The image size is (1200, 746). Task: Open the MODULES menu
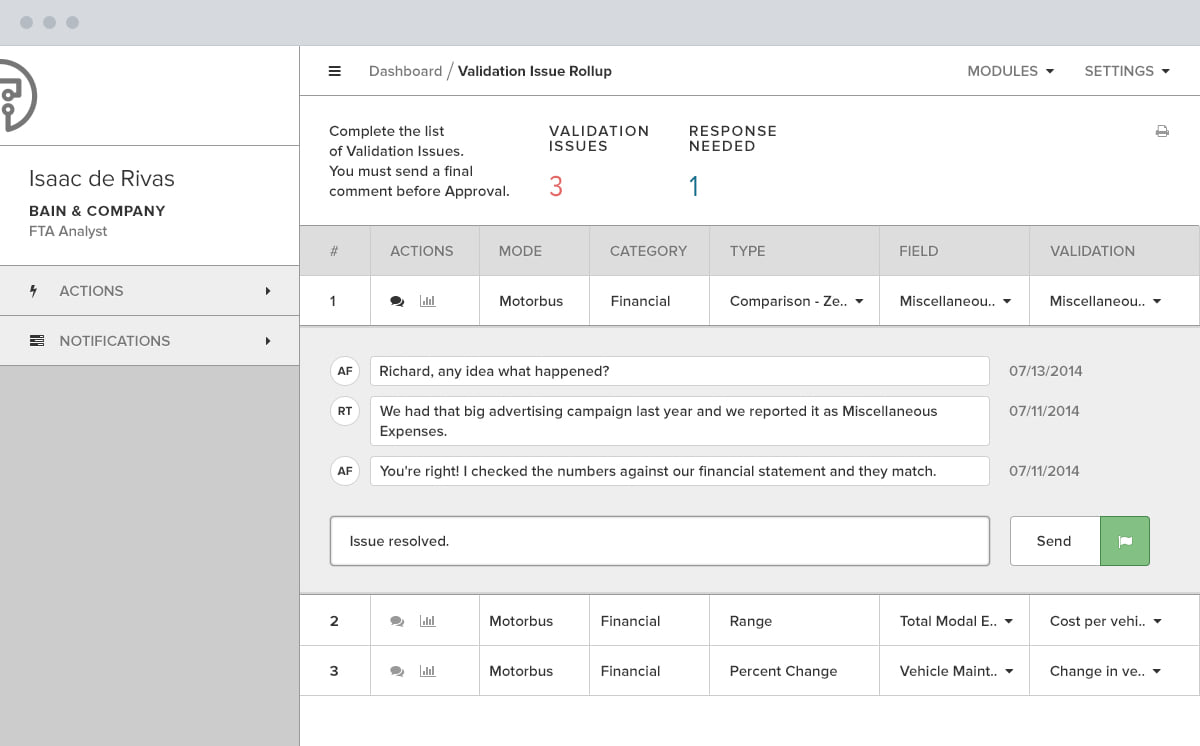pos(1010,71)
